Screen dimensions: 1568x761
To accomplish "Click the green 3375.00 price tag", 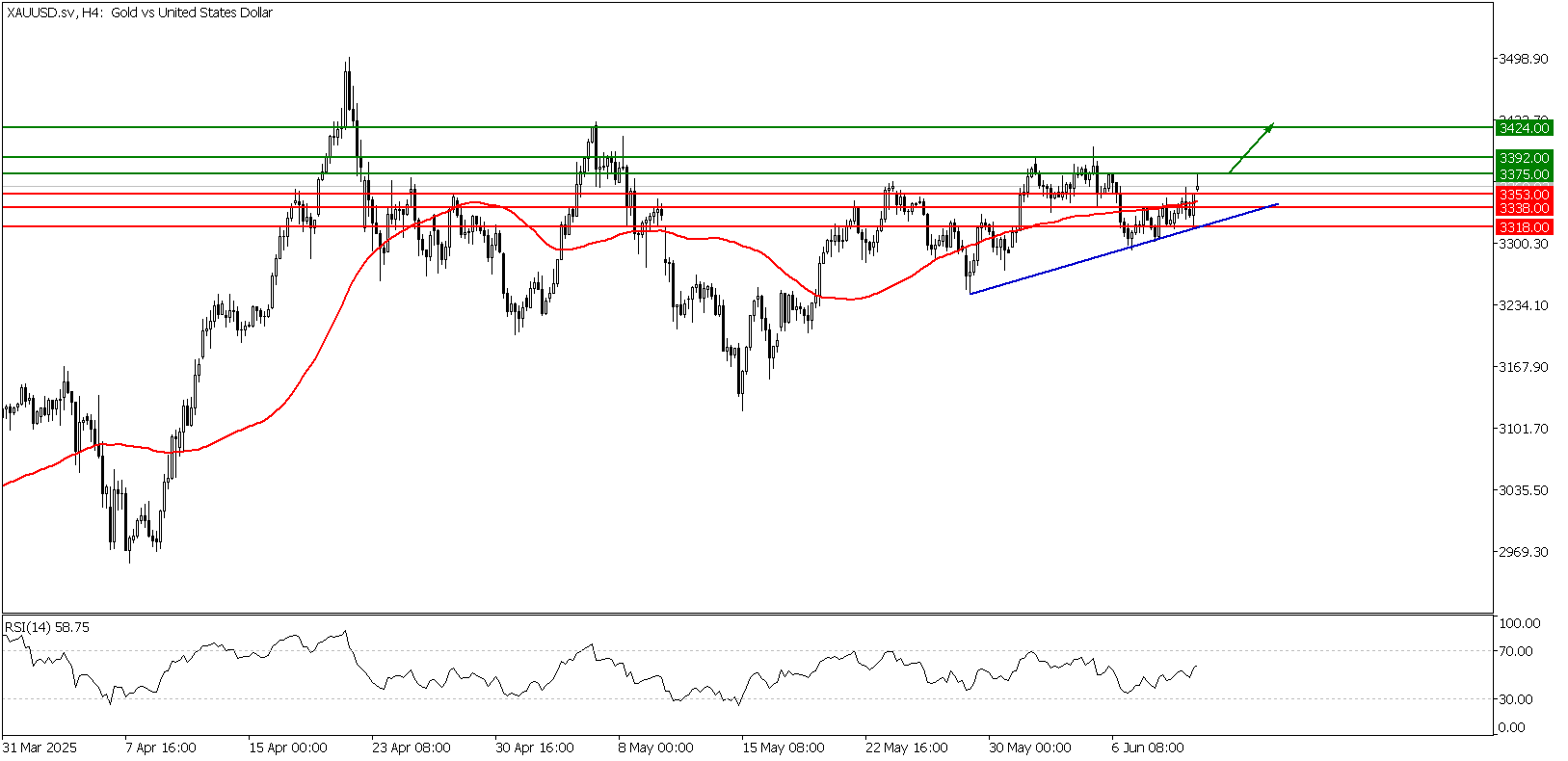I will click(x=1524, y=174).
